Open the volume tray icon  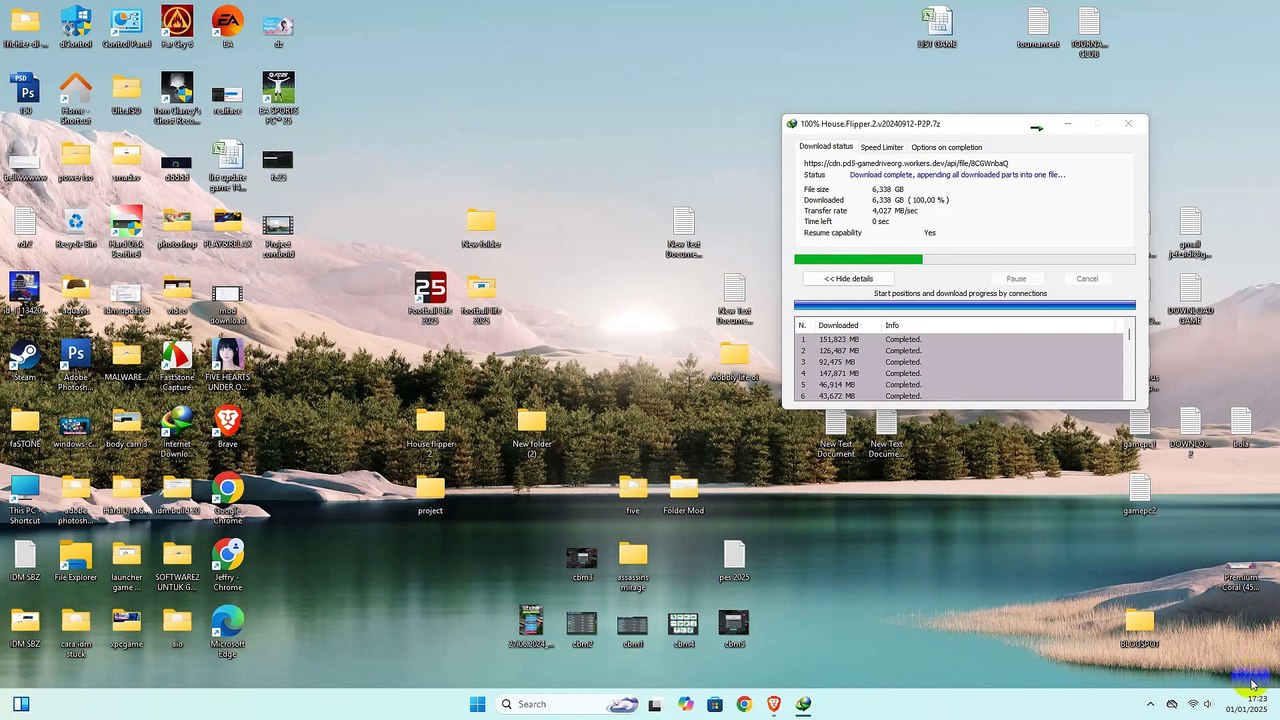point(1208,704)
